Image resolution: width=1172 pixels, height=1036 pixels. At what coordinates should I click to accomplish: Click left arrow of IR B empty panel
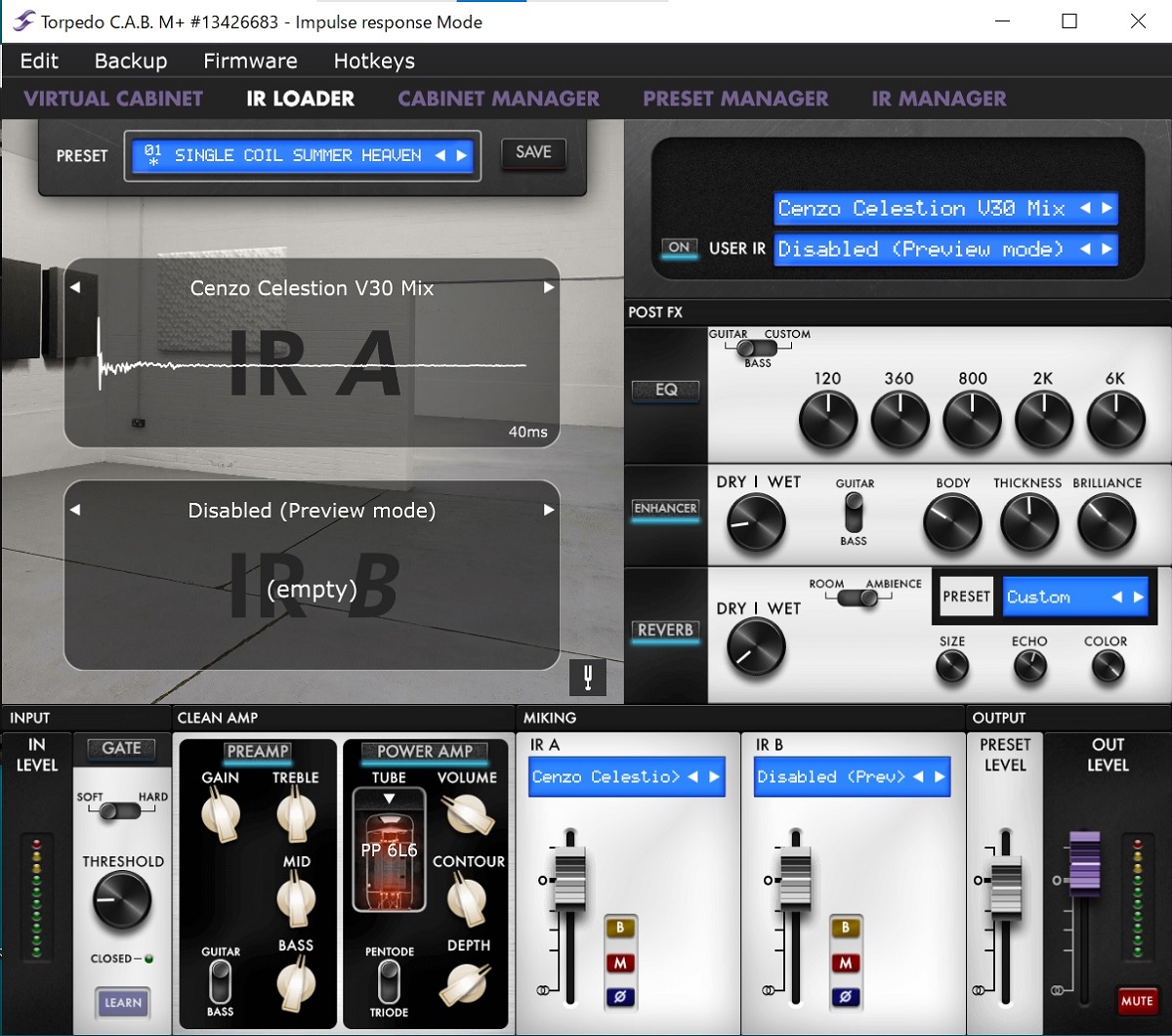tap(75, 510)
